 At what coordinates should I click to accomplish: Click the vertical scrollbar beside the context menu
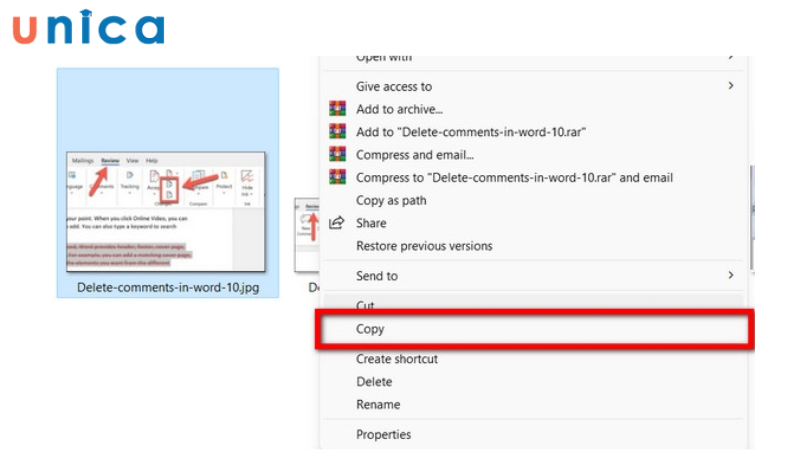coord(752,219)
